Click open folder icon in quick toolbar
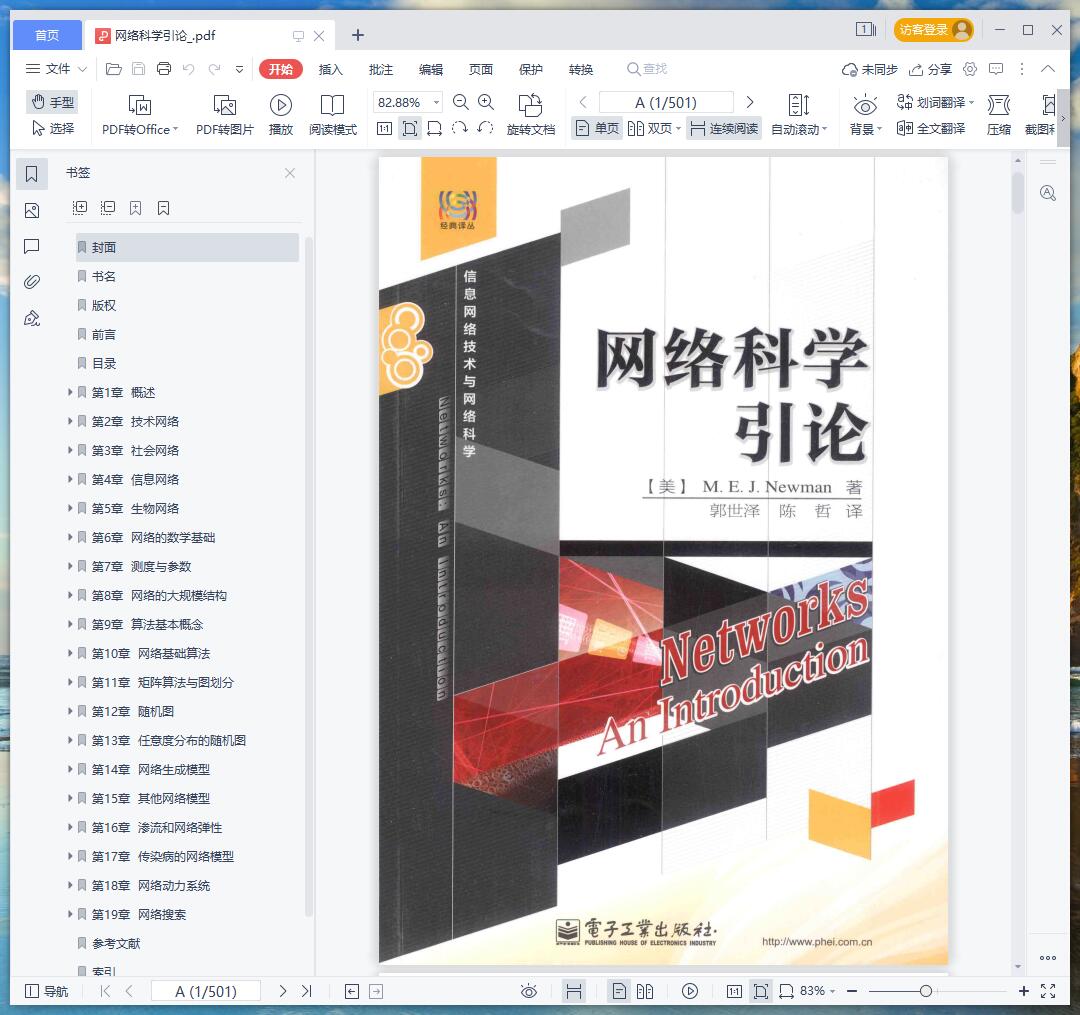This screenshot has height=1015, width=1080. click(114, 69)
